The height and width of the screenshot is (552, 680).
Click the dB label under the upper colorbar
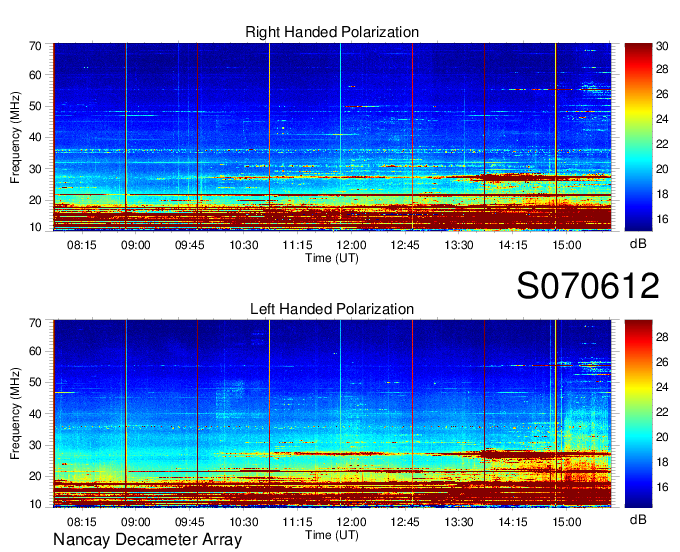(638, 244)
